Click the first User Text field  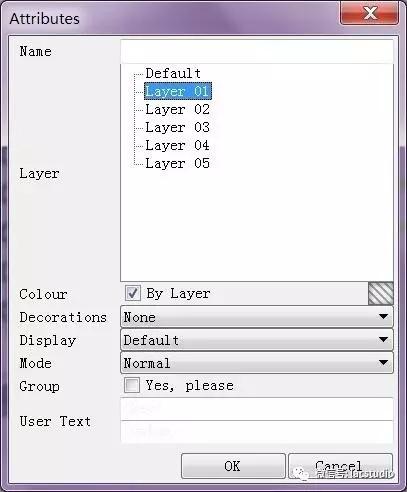click(257, 409)
